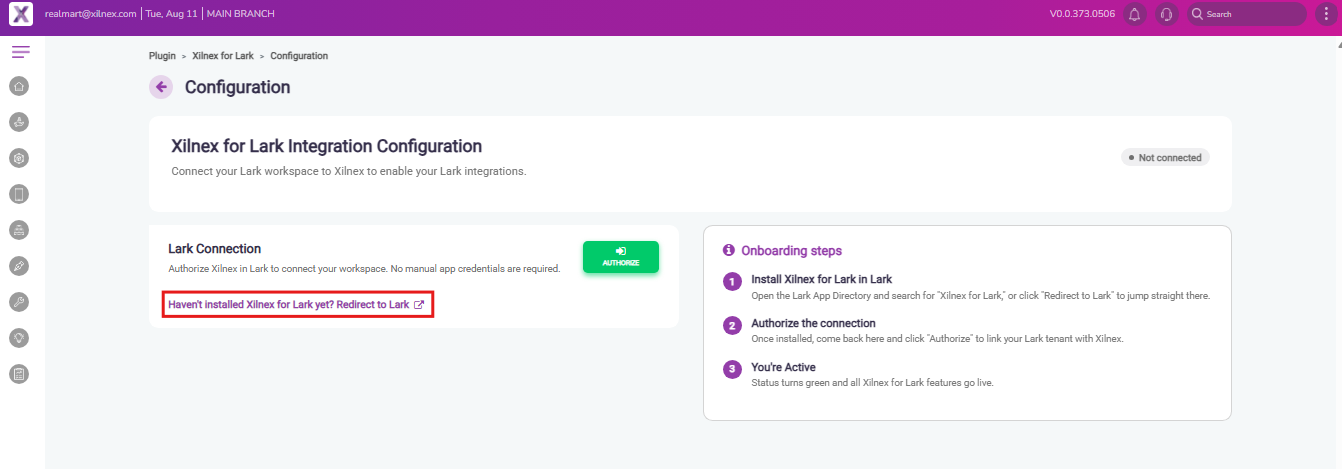Go to Xilnex for Lark breadcrumb
Screen dimensions: 1342x469
pyautogui.click(x=222, y=56)
